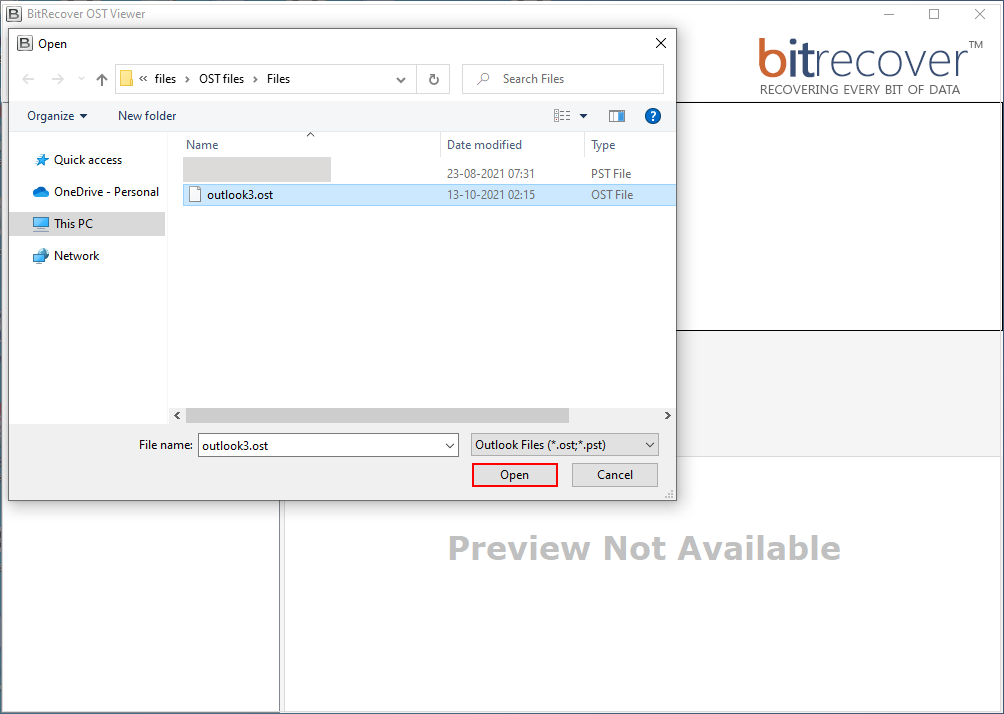Click the blue Help question mark icon

click(x=653, y=116)
